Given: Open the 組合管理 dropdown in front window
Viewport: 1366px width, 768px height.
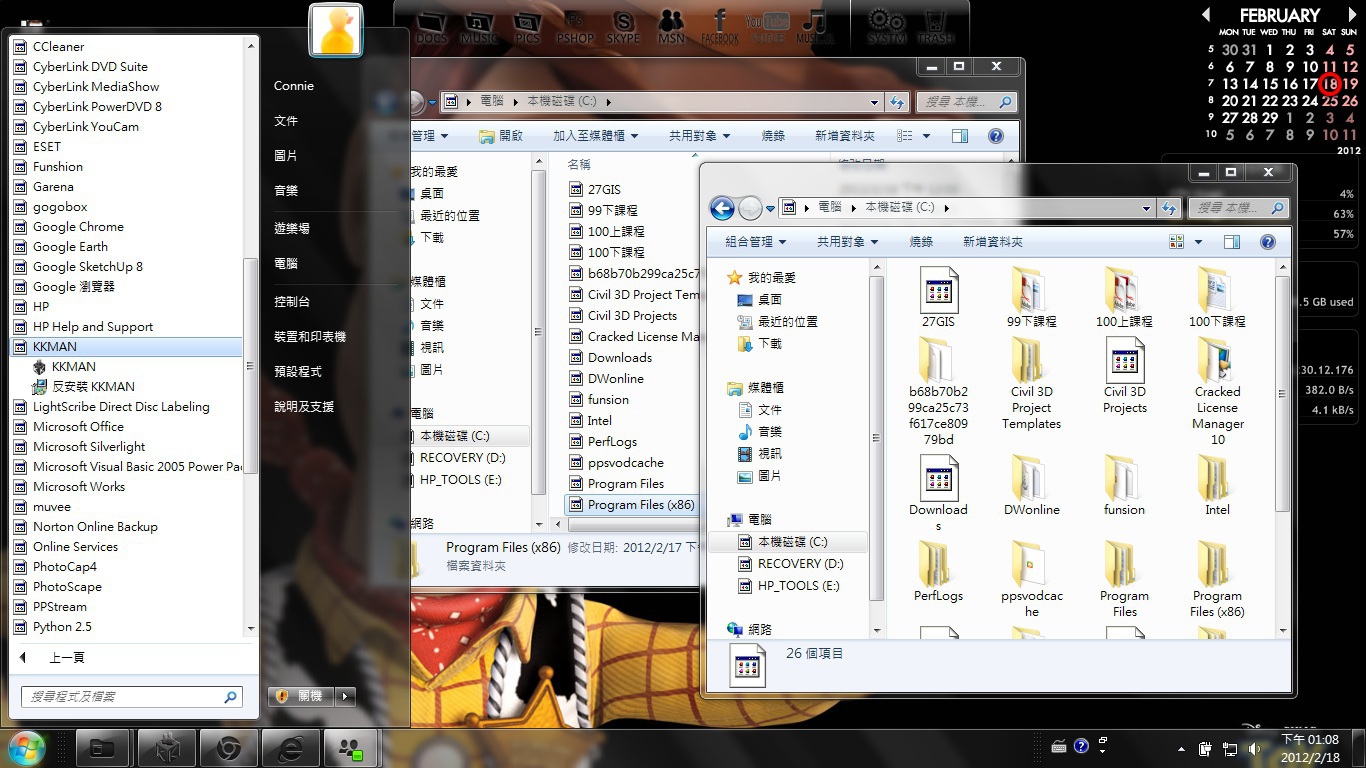Looking at the screenshot, I should (x=755, y=242).
